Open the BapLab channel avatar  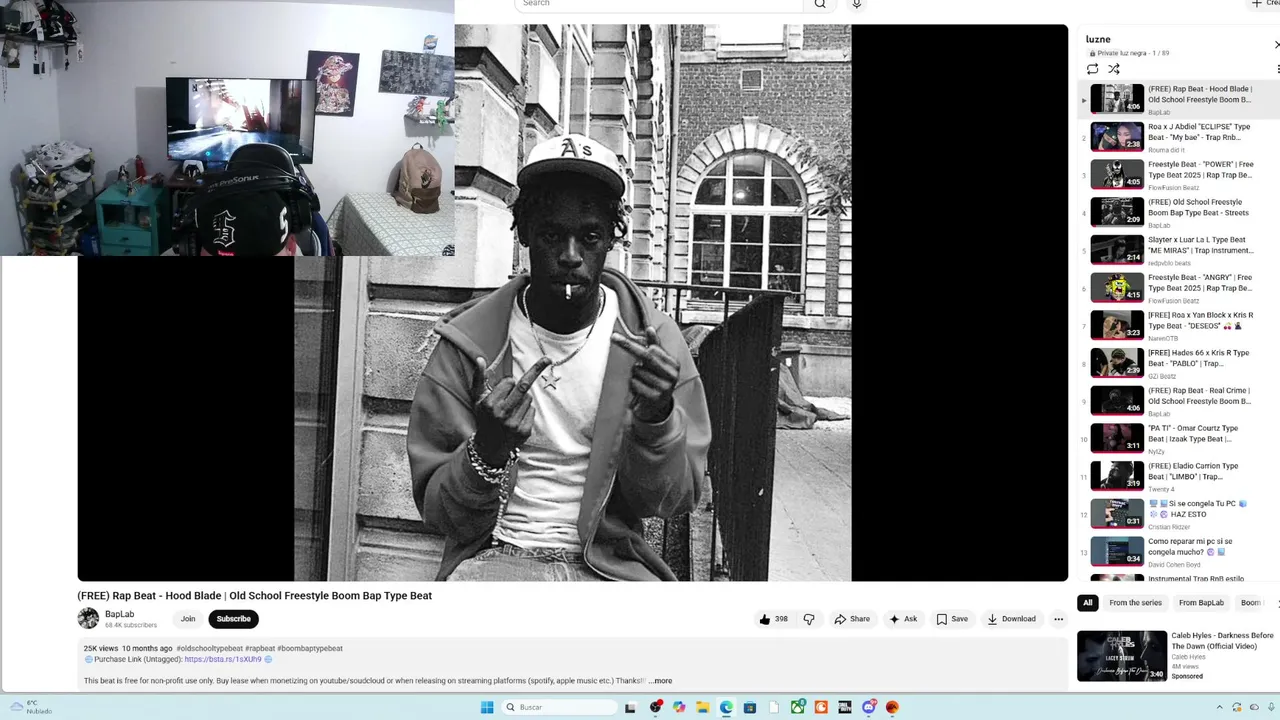coord(88,619)
